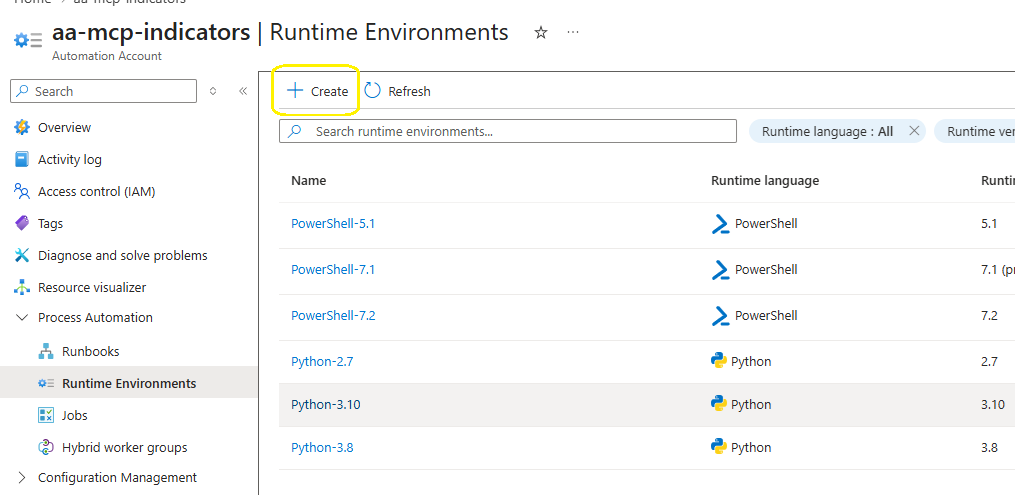This screenshot has width=1015, height=495.
Task: Open the PowerShell-7.1 environment link
Action: click(x=333, y=269)
